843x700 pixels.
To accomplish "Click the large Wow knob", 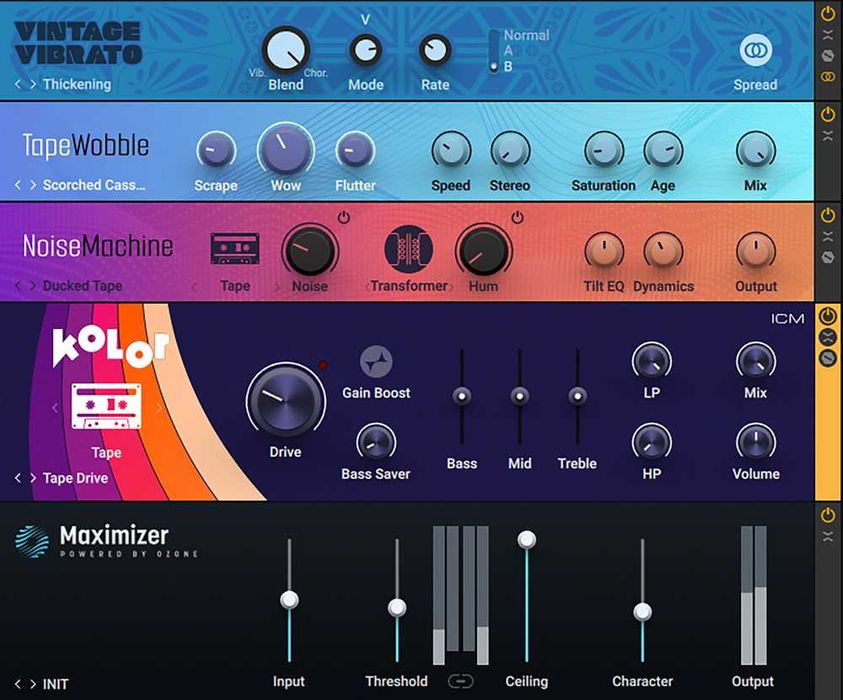I will click(x=286, y=150).
